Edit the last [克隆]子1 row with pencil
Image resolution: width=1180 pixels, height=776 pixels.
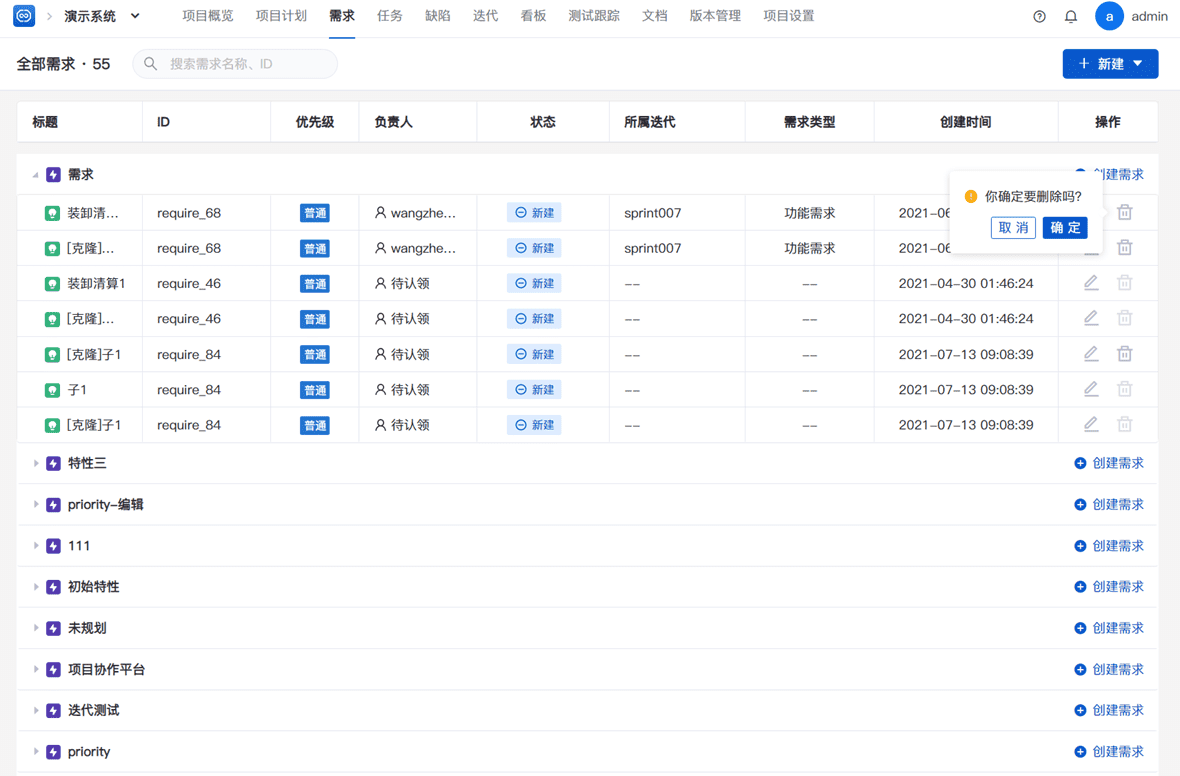(x=1090, y=425)
